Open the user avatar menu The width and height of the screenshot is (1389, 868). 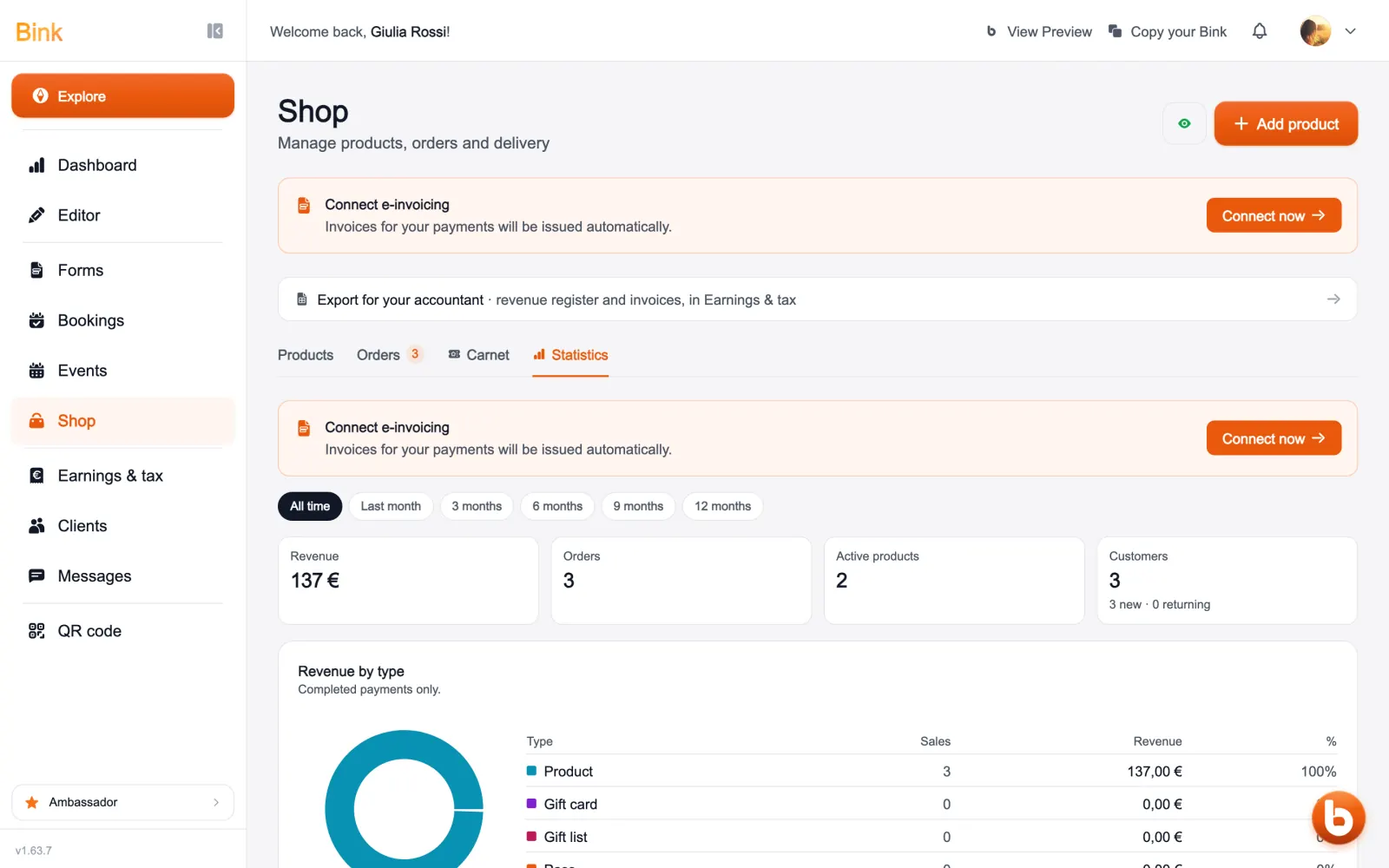[x=1315, y=31]
